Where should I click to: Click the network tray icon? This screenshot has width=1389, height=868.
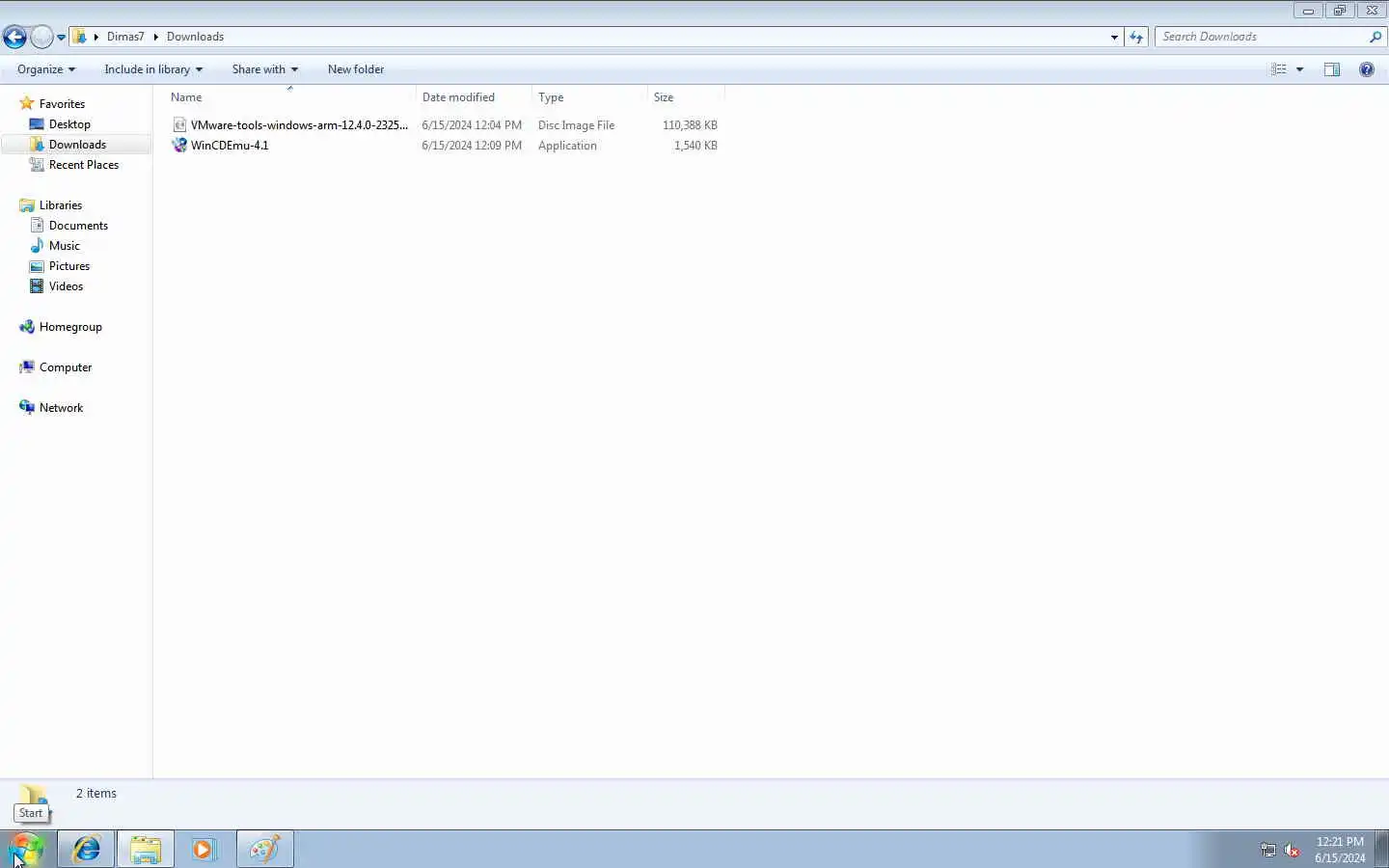pos(1268,850)
